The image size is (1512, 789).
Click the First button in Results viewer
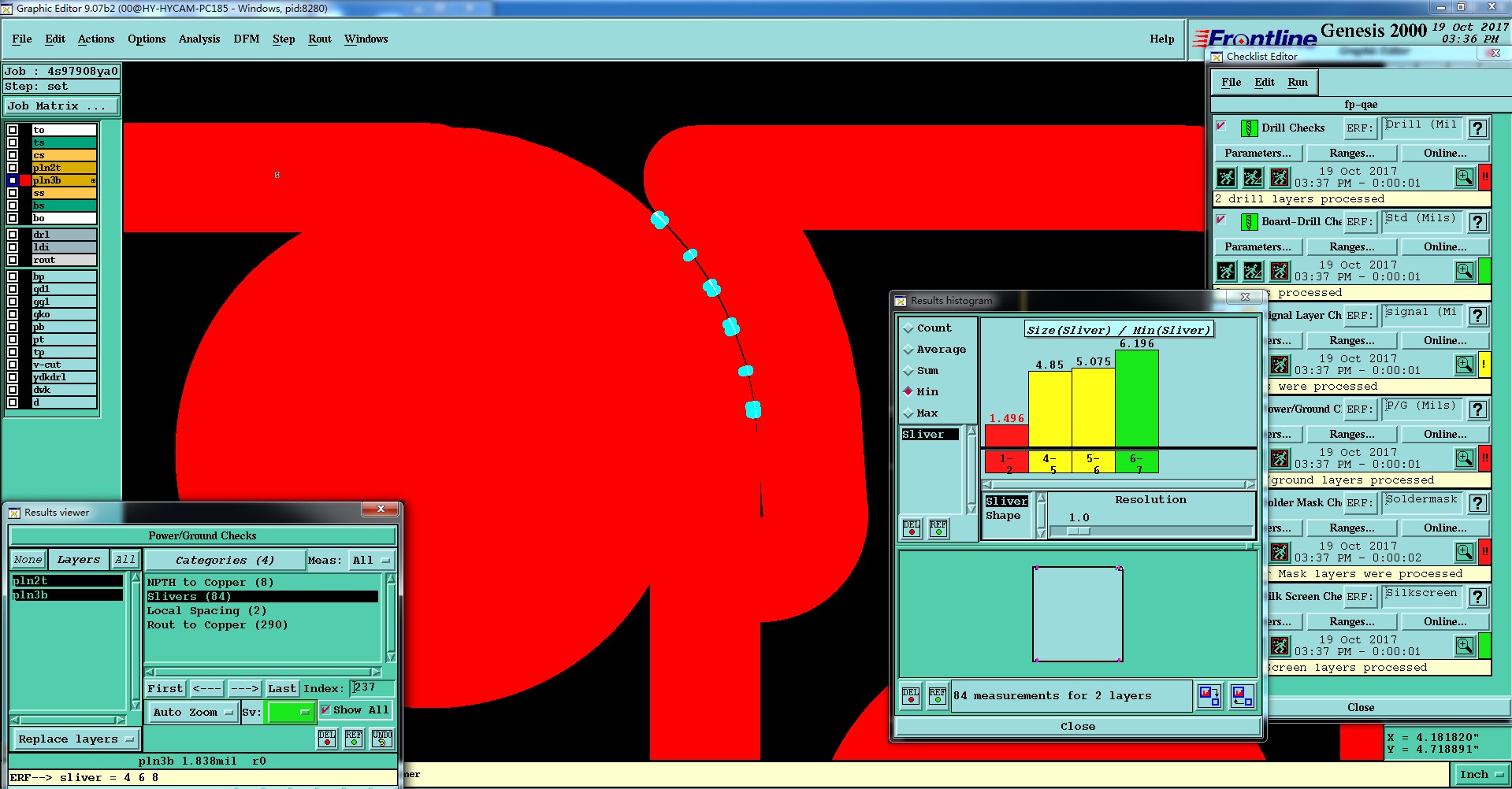click(165, 689)
